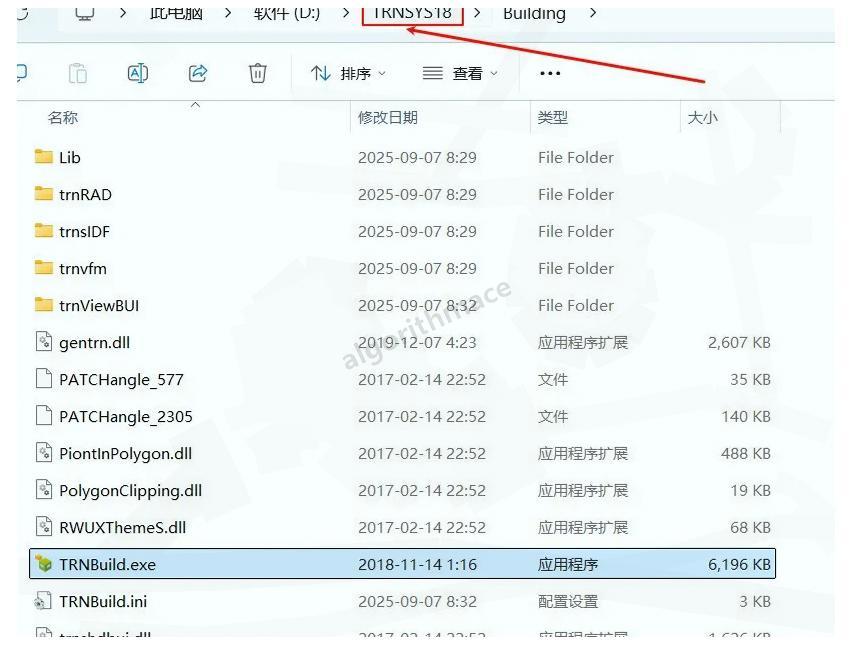Expand the 排序 sort dropdown chevron
The image size is (852, 645).
click(x=383, y=72)
